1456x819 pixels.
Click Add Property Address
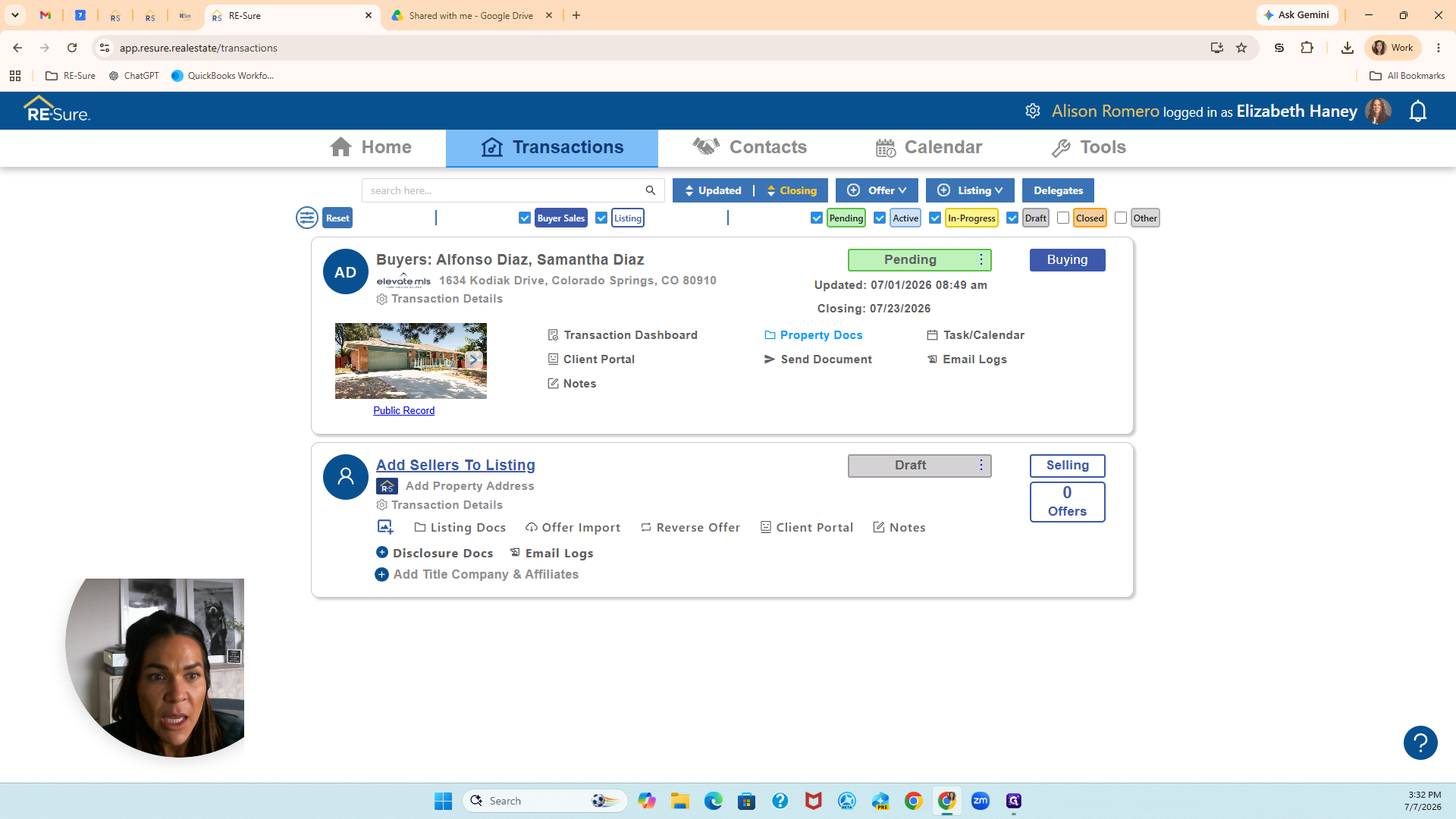[x=469, y=486]
